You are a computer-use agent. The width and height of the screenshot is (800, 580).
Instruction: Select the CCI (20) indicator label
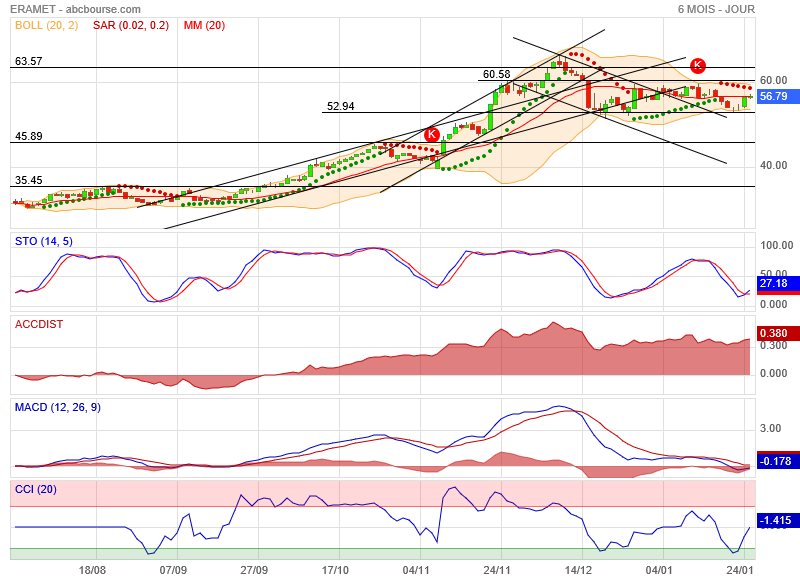coord(36,489)
